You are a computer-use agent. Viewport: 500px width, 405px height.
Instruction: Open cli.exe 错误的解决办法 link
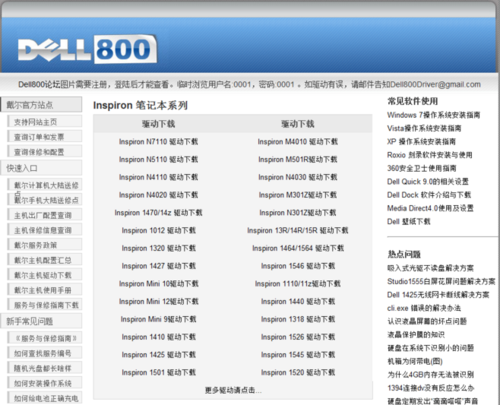(x=424, y=308)
